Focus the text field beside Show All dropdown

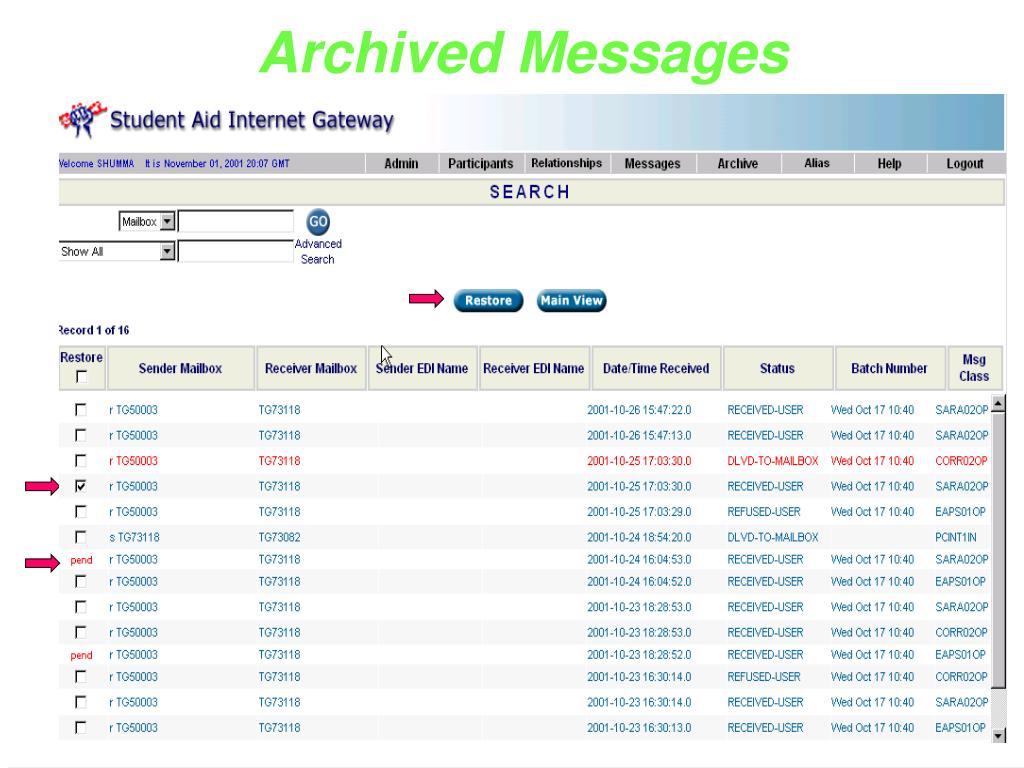click(x=236, y=251)
